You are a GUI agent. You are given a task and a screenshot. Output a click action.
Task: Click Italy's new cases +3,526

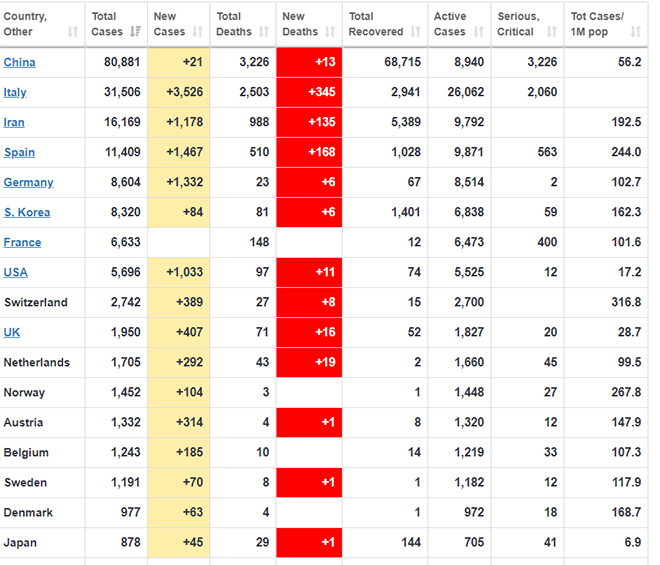(185, 92)
